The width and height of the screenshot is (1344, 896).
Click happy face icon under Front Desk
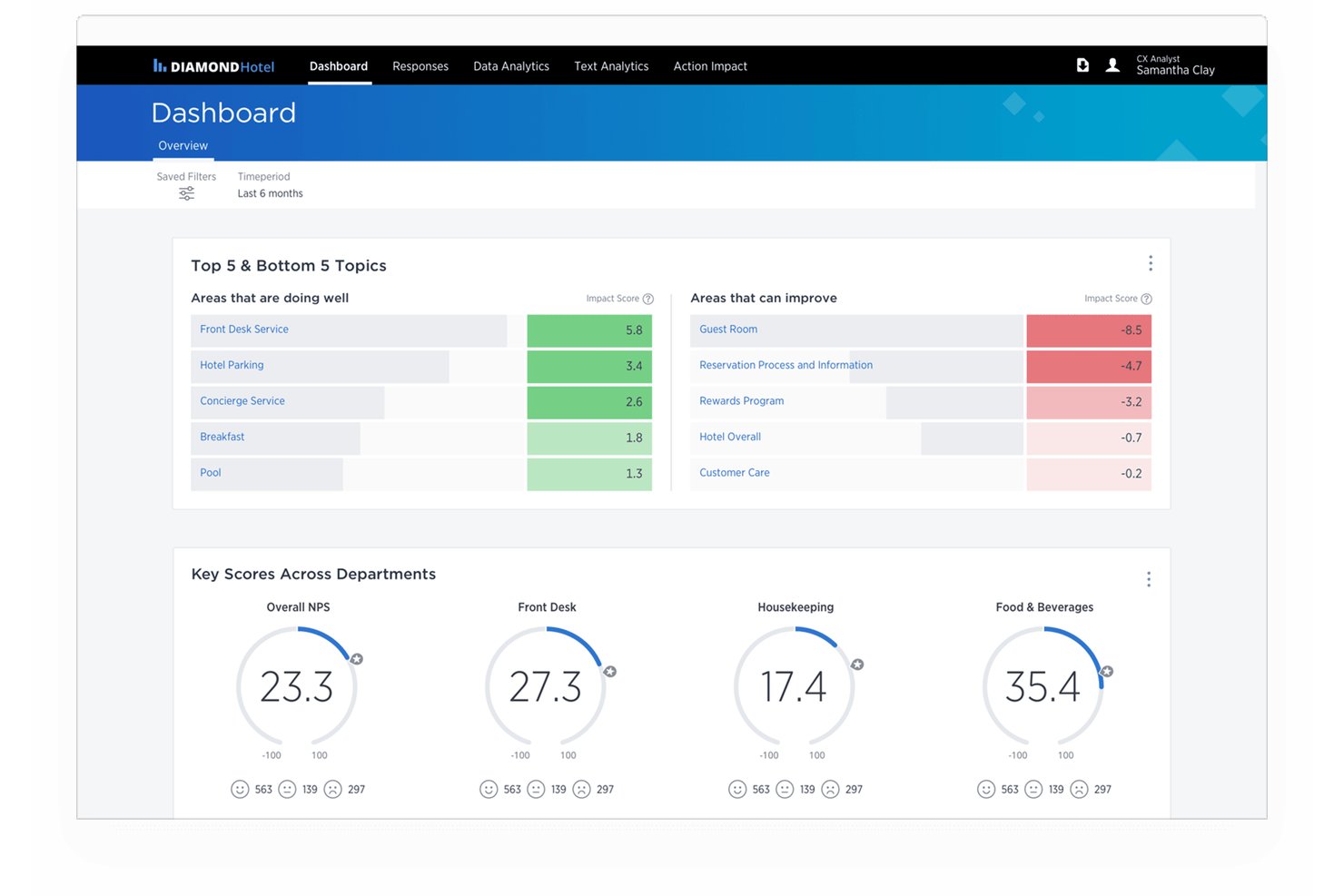click(489, 789)
